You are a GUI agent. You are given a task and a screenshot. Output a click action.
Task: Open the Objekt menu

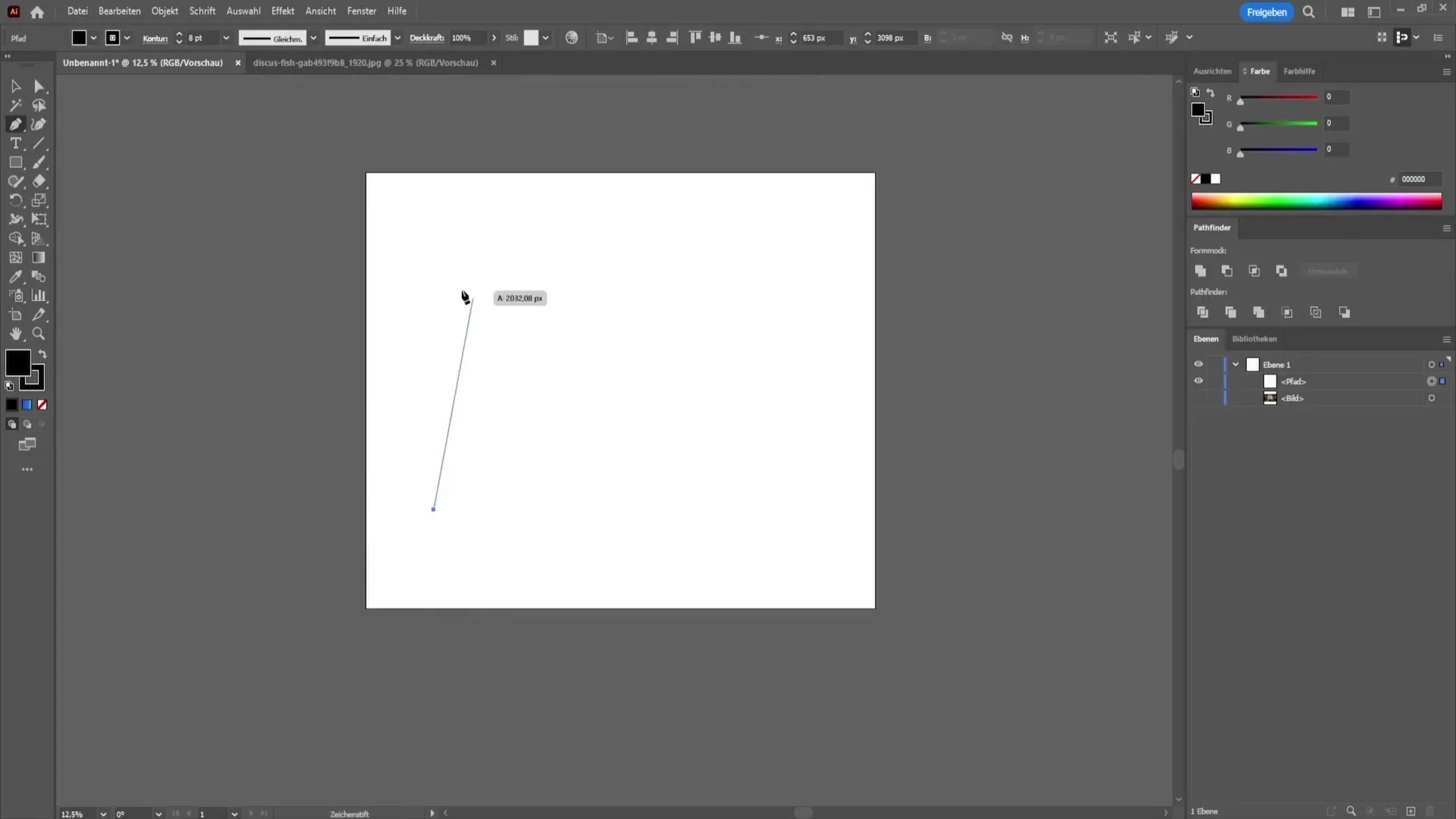click(165, 11)
